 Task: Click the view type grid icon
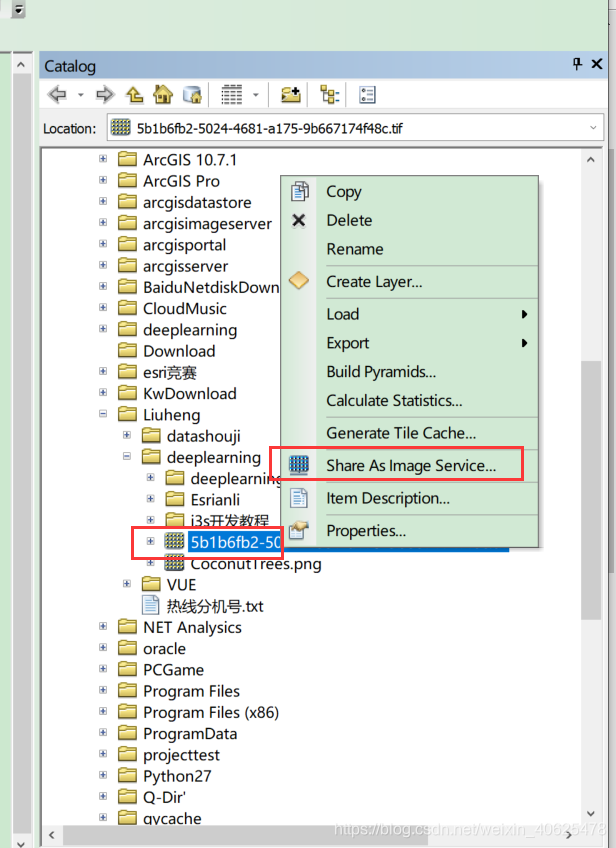point(231,95)
